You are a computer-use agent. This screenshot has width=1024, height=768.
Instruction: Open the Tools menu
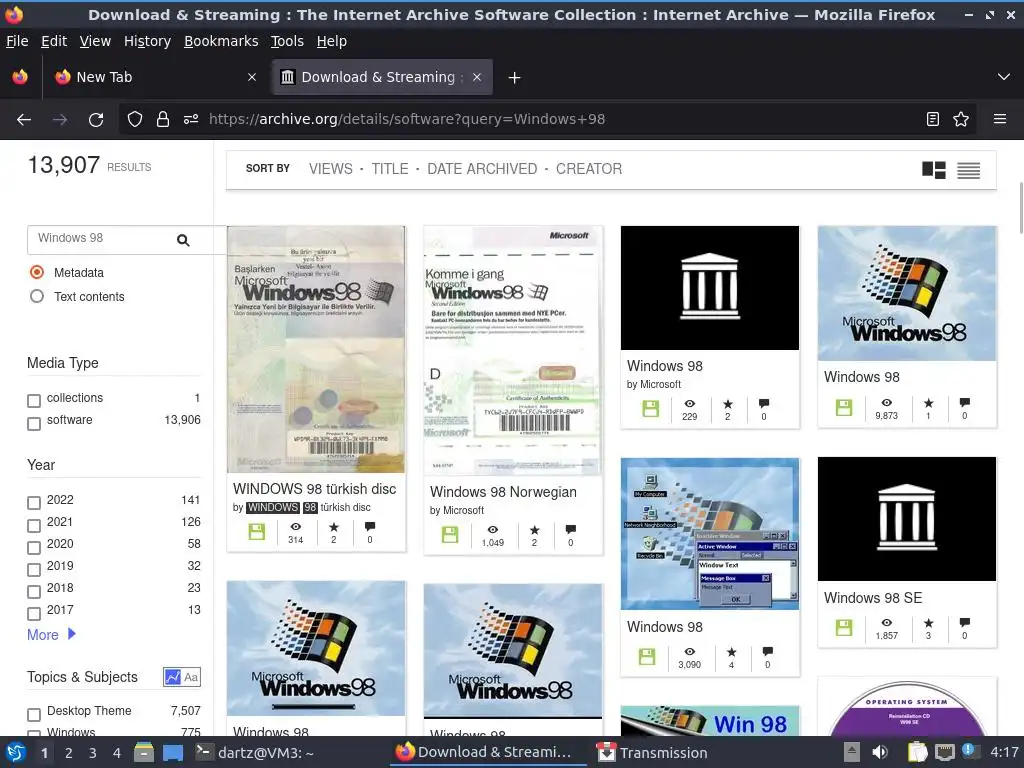point(287,41)
